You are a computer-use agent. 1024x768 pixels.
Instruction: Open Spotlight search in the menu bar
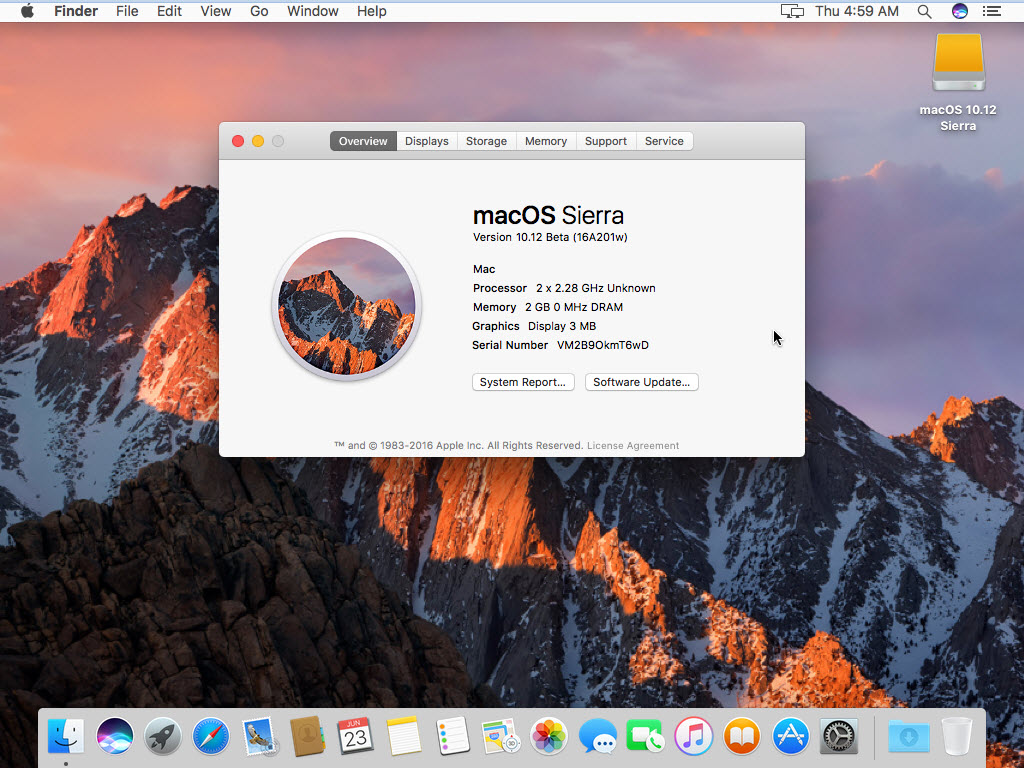[924, 11]
